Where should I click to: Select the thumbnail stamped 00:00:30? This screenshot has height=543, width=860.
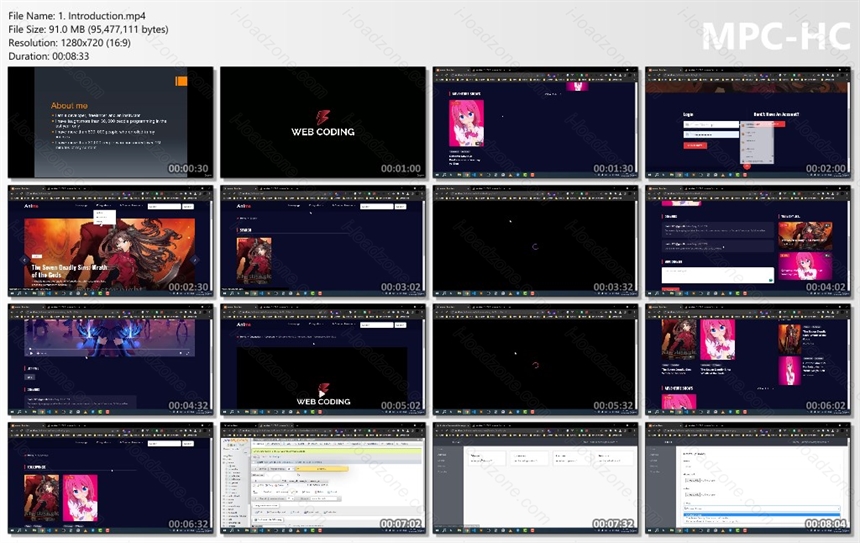pyautogui.click(x=111, y=122)
